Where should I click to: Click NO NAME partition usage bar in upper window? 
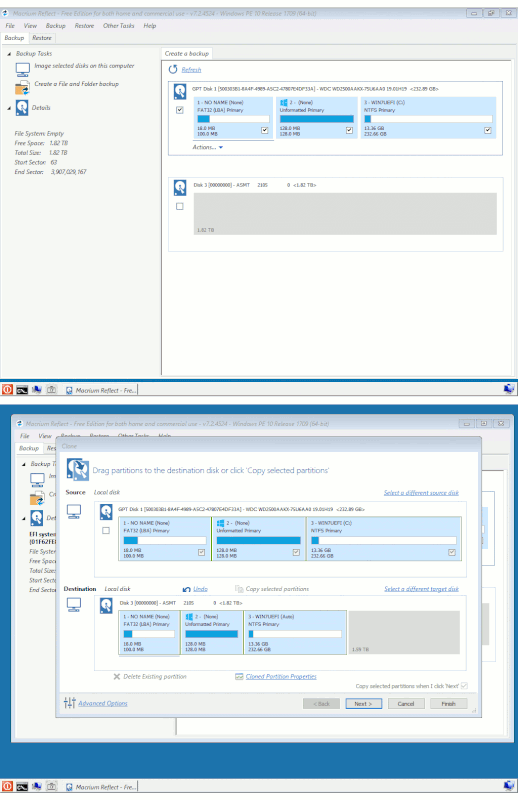(233, 119)
